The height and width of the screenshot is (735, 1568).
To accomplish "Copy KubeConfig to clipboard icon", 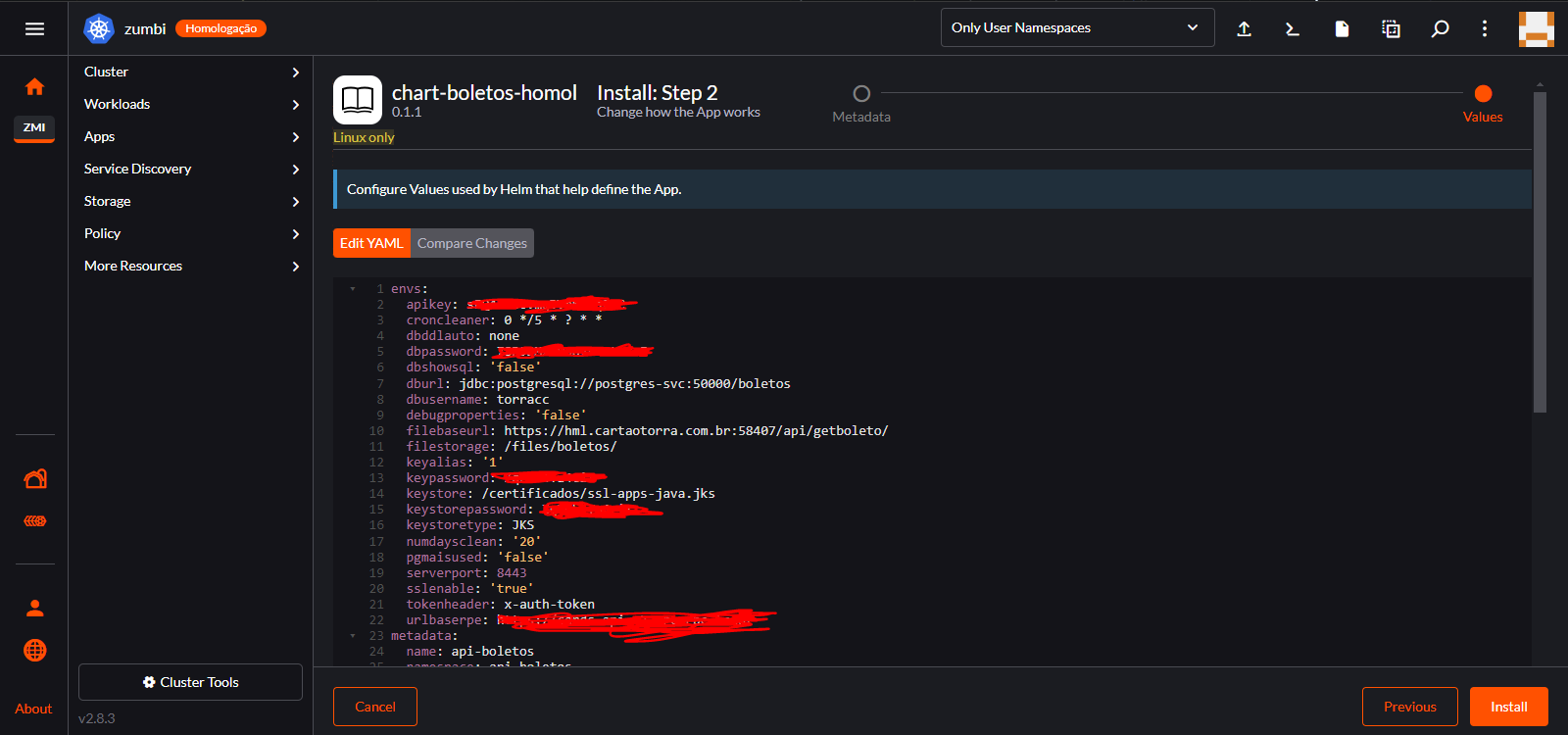I will pyautogui.click(x=1391, y=28).
